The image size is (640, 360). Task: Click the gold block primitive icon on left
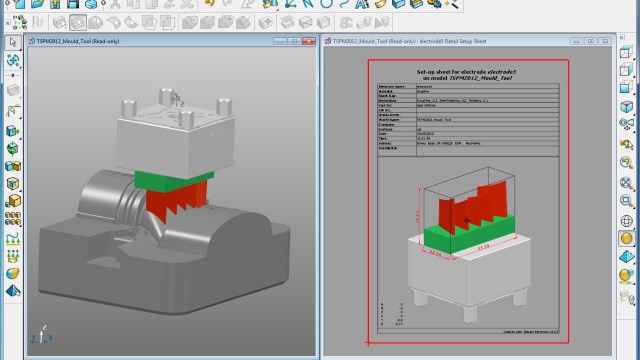(13, 201)
